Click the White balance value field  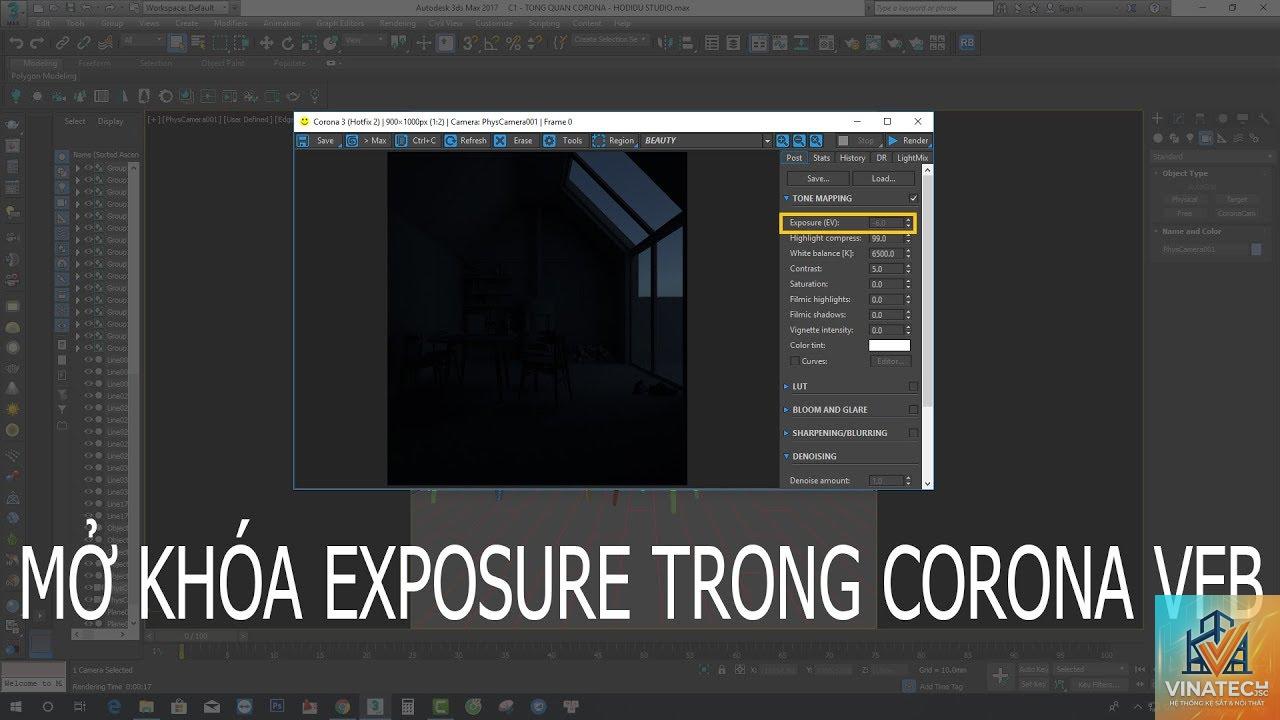tap(885, 254)
